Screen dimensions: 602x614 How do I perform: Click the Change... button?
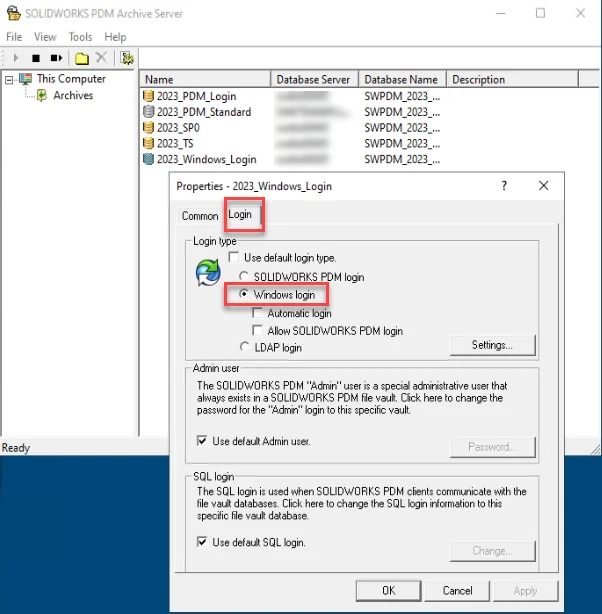click(x=492, y=551)
